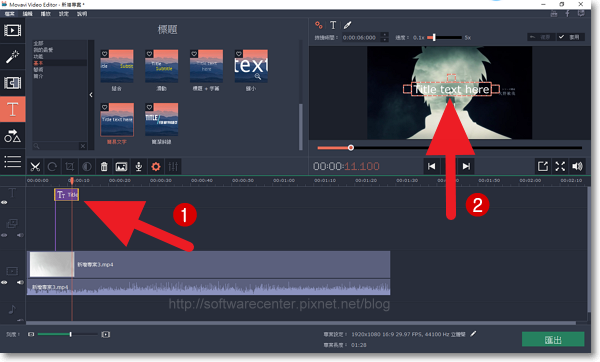Viewport: 600px width, 362px height.
Task: Open the more tools list icon in the sidebar
Action: [13, 161]
